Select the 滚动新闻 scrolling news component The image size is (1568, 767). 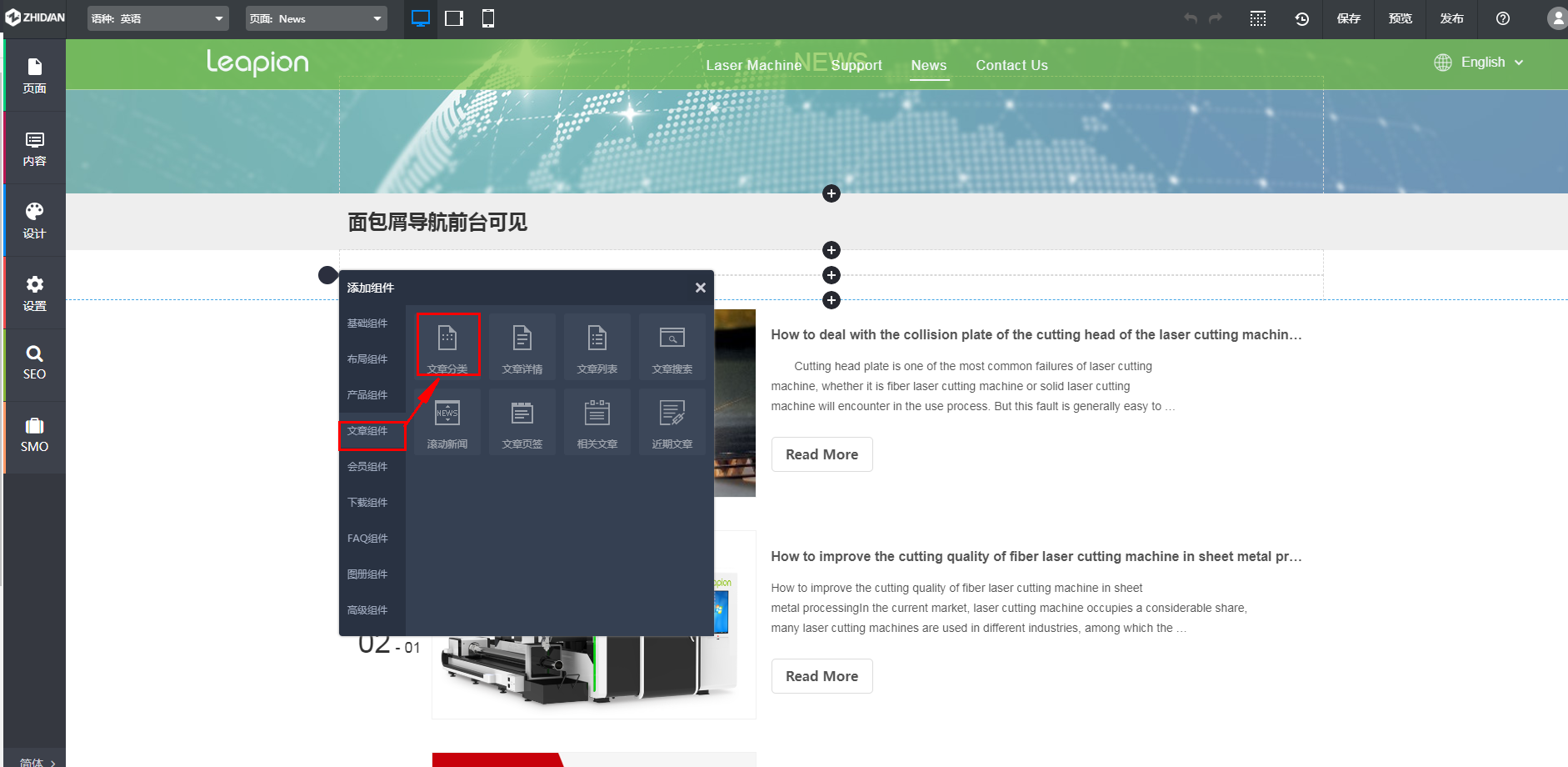[448, 421]
